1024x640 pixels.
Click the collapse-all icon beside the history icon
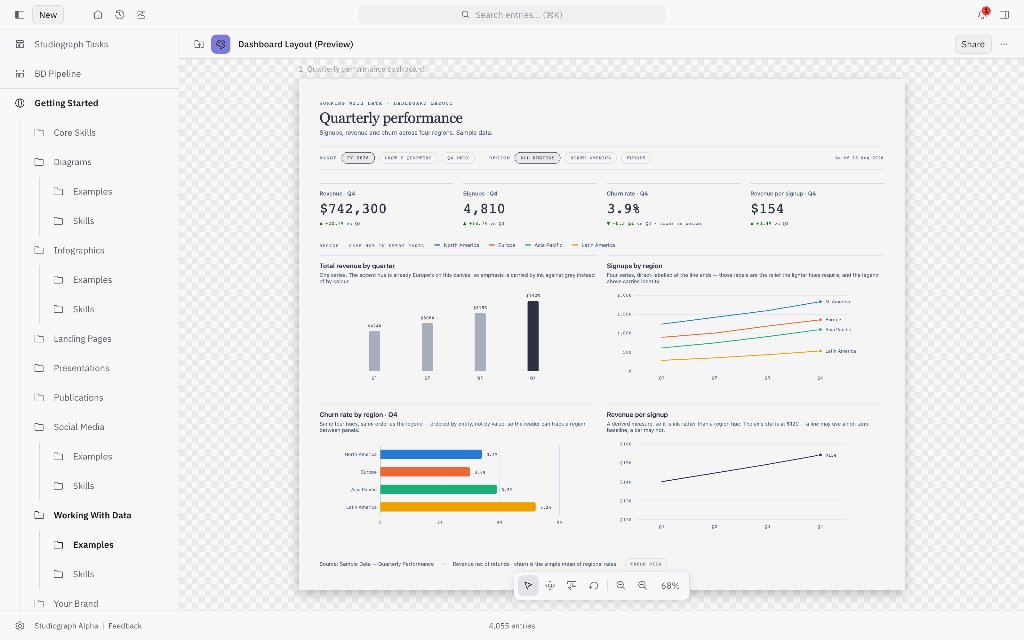coord(141,14)
